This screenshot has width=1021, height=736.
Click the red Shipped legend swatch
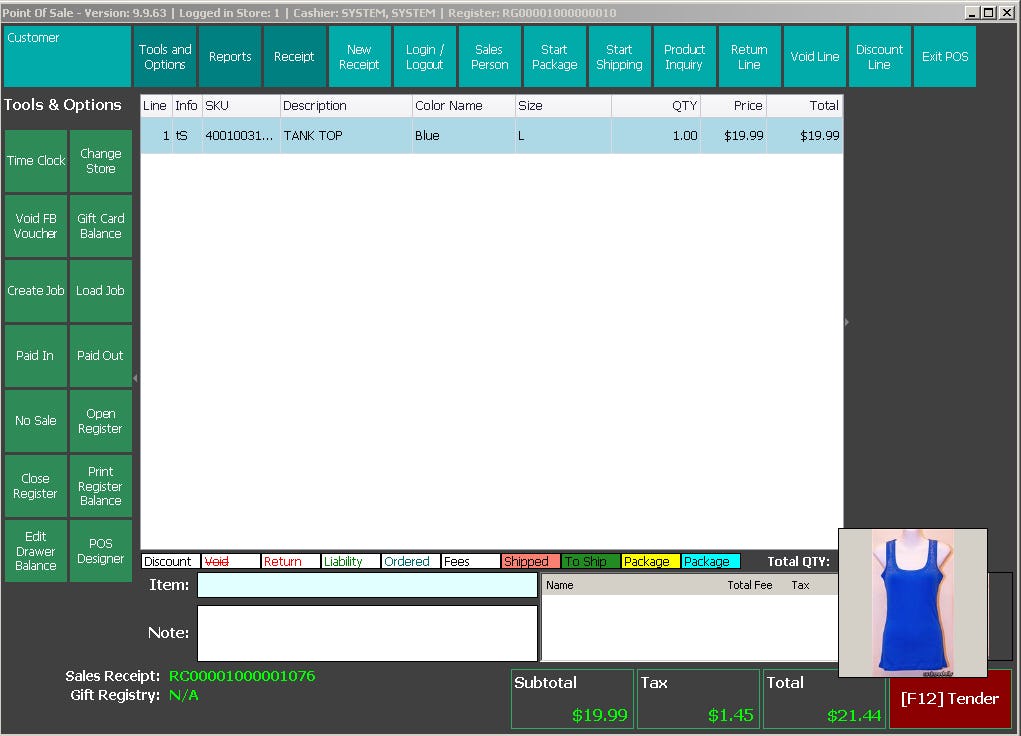531,561
